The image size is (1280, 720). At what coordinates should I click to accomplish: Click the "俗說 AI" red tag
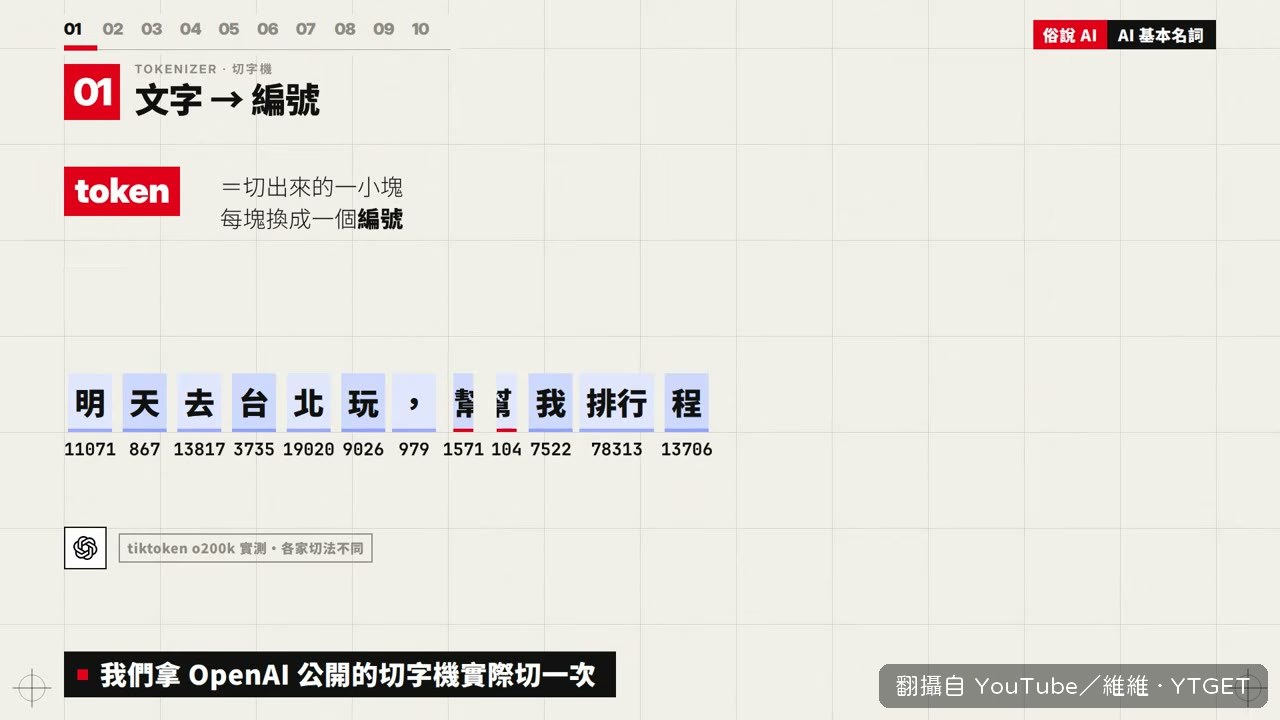1070,35
